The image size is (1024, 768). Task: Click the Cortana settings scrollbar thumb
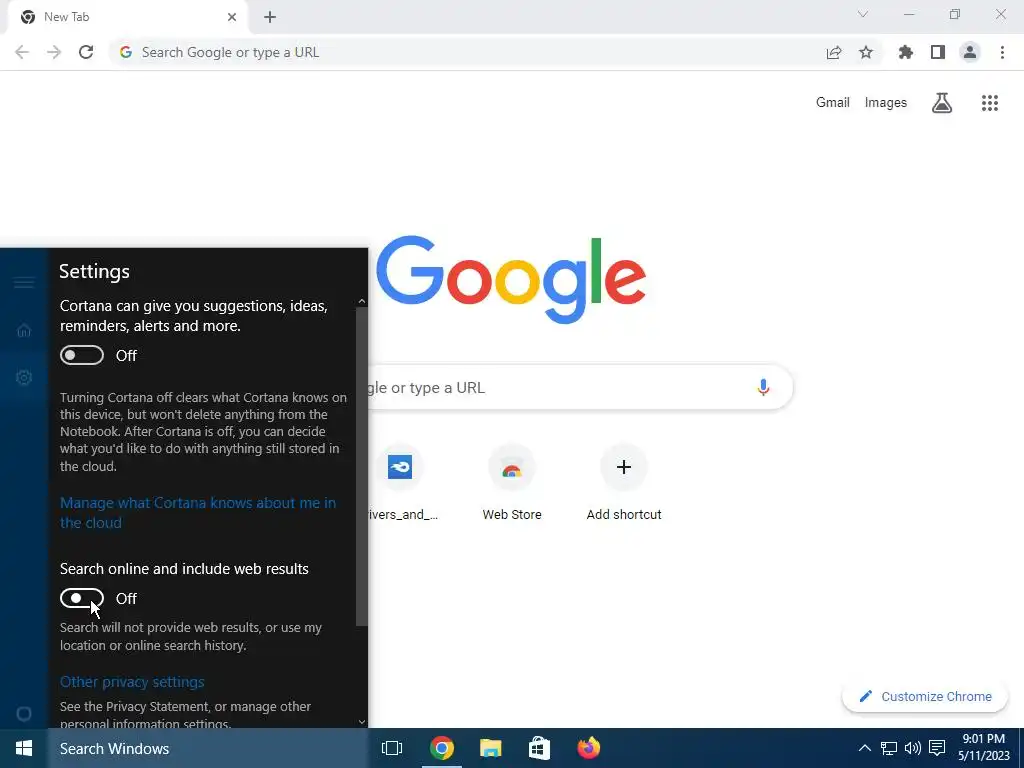(x=362, y=466)
